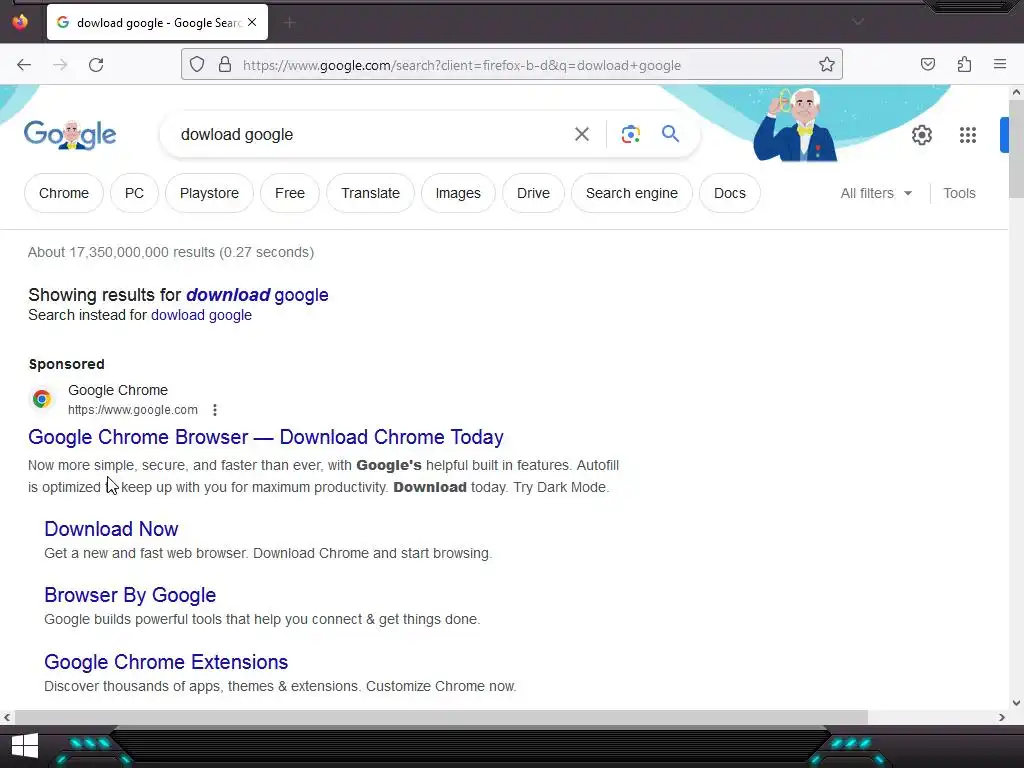
Task: Bookmark this page with the star icon
Action: click(x=827, y=64)
